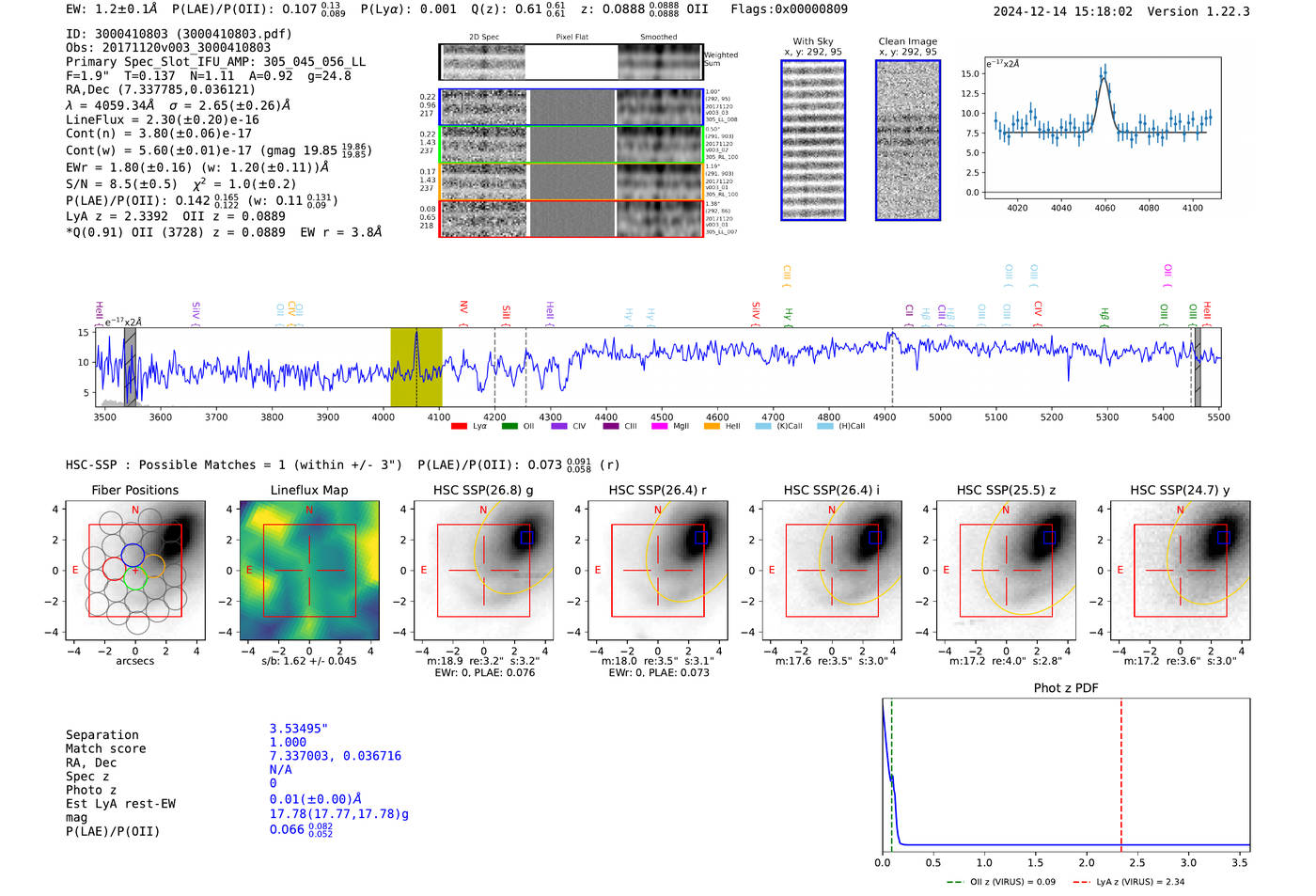Image resolution: width=1316 pixels, height=896 pixels.
Task: Open the Lineflux Map image
Action: pos(309,571)
